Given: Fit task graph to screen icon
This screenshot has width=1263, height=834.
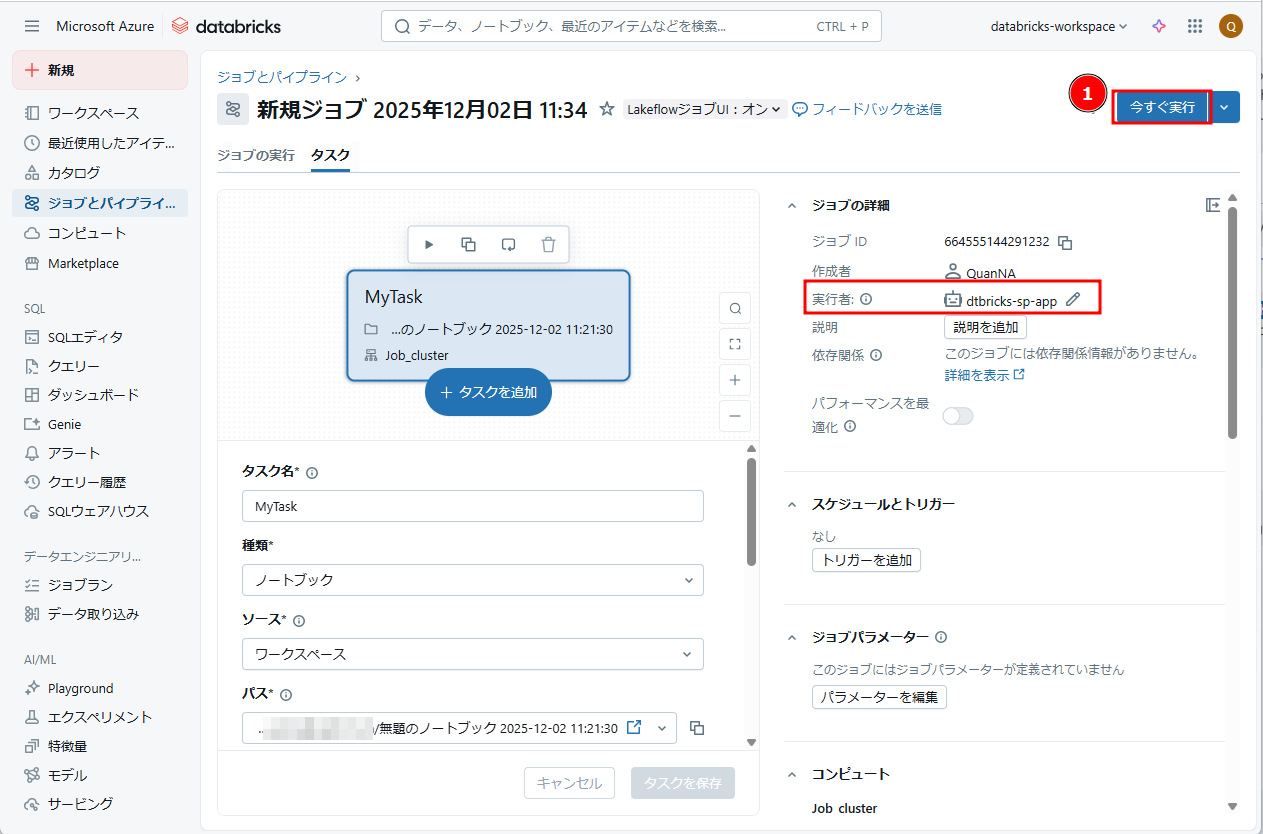Looking at the screenshot, I should click(735, 344).
